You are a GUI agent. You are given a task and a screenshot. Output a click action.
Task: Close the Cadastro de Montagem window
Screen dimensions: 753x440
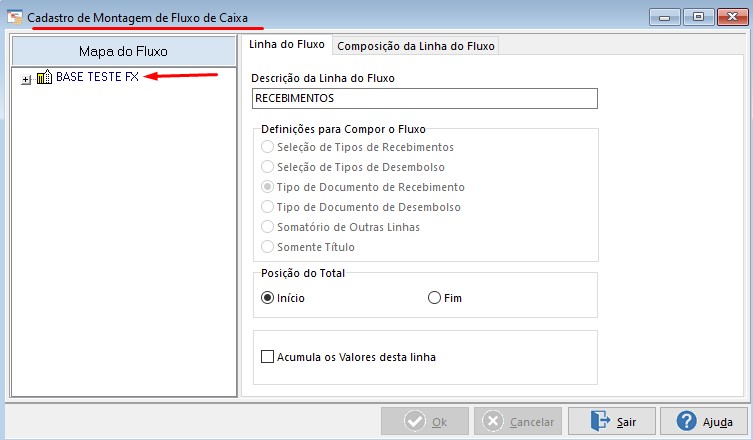732,17
